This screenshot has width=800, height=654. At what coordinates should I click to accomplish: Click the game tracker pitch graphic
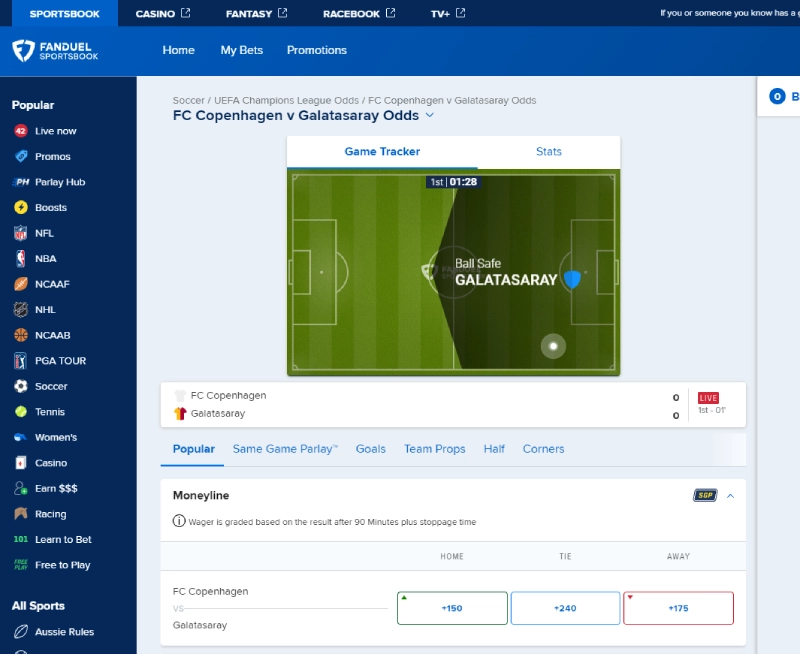(x=454, y=272)
